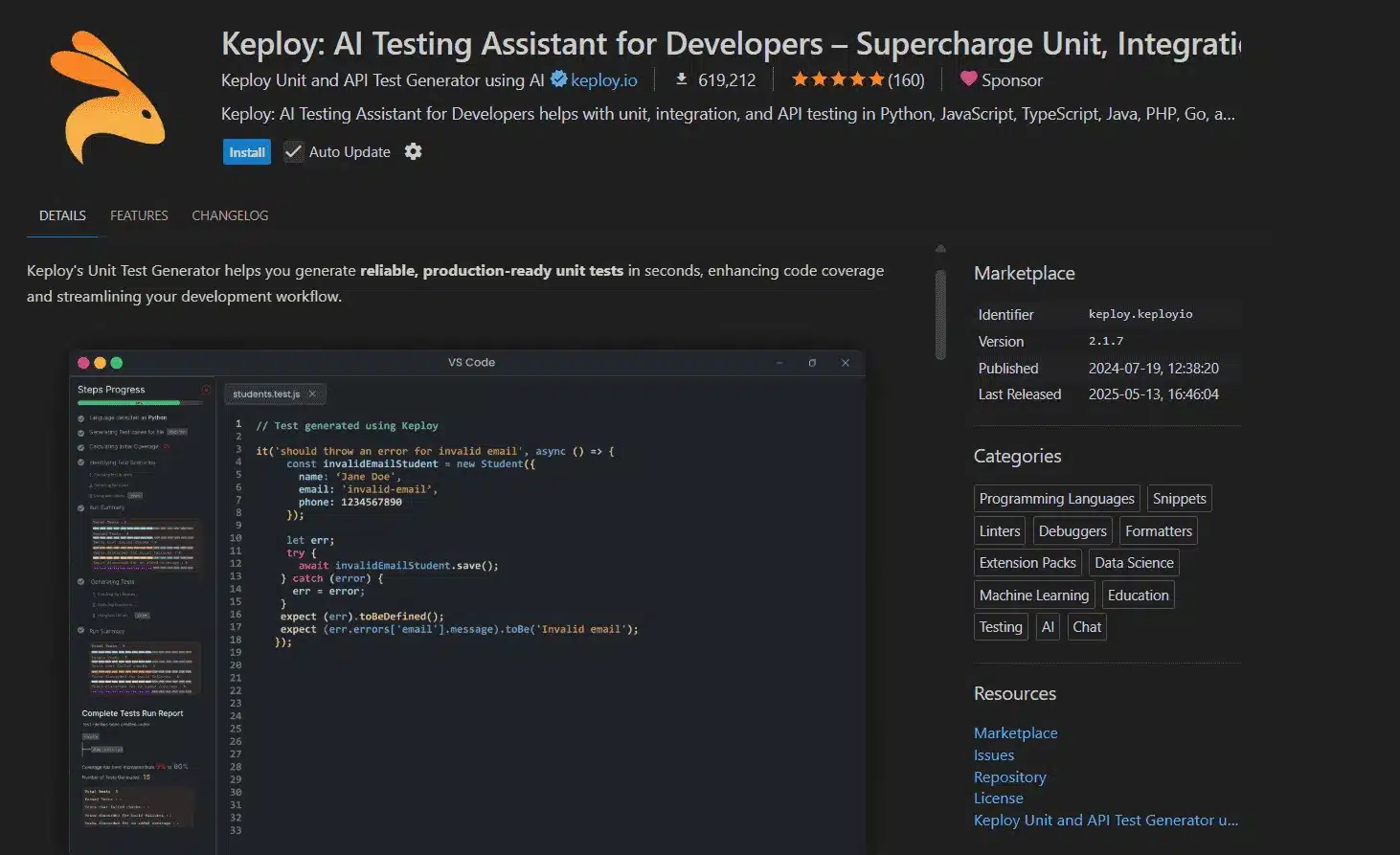The width and height of the screenshot is (1400, 855).
Task: Click the License link
Action: [998, 798]
